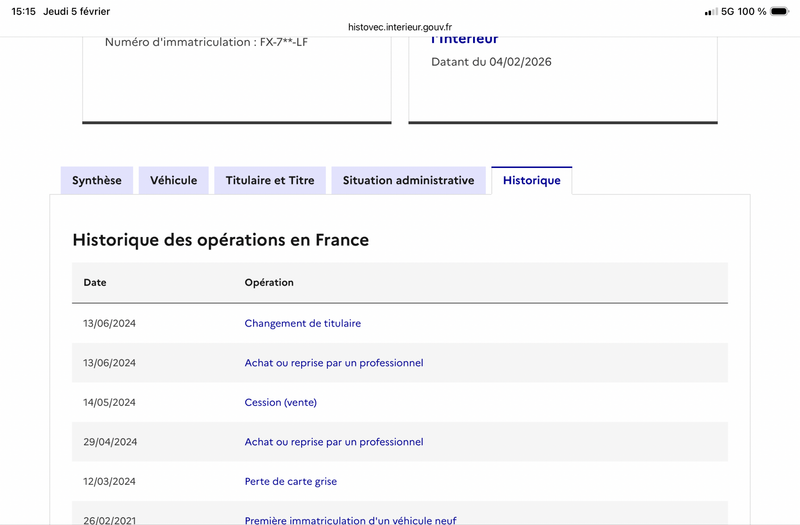Select the Titulaire et Titre tab
The width and height of the screenshot is (800, 525).
tap(270, 181)
